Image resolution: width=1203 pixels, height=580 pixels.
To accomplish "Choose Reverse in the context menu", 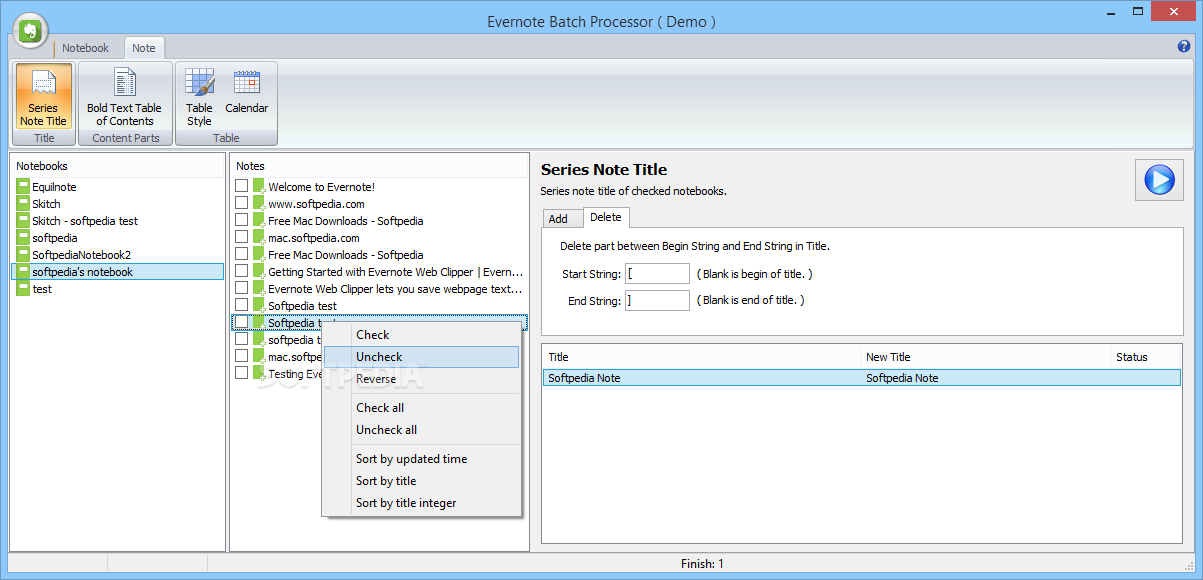I will (x=421, y=379).
